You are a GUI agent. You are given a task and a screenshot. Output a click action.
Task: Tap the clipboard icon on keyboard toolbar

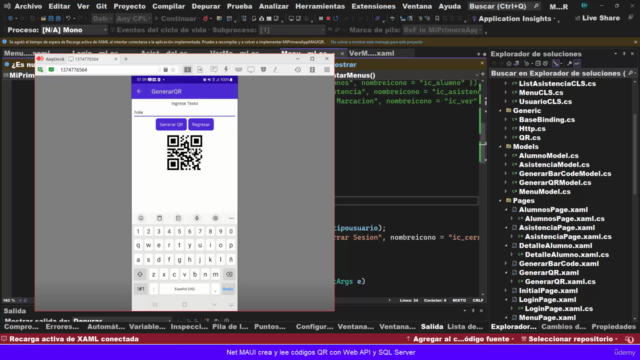click(160, 218)
